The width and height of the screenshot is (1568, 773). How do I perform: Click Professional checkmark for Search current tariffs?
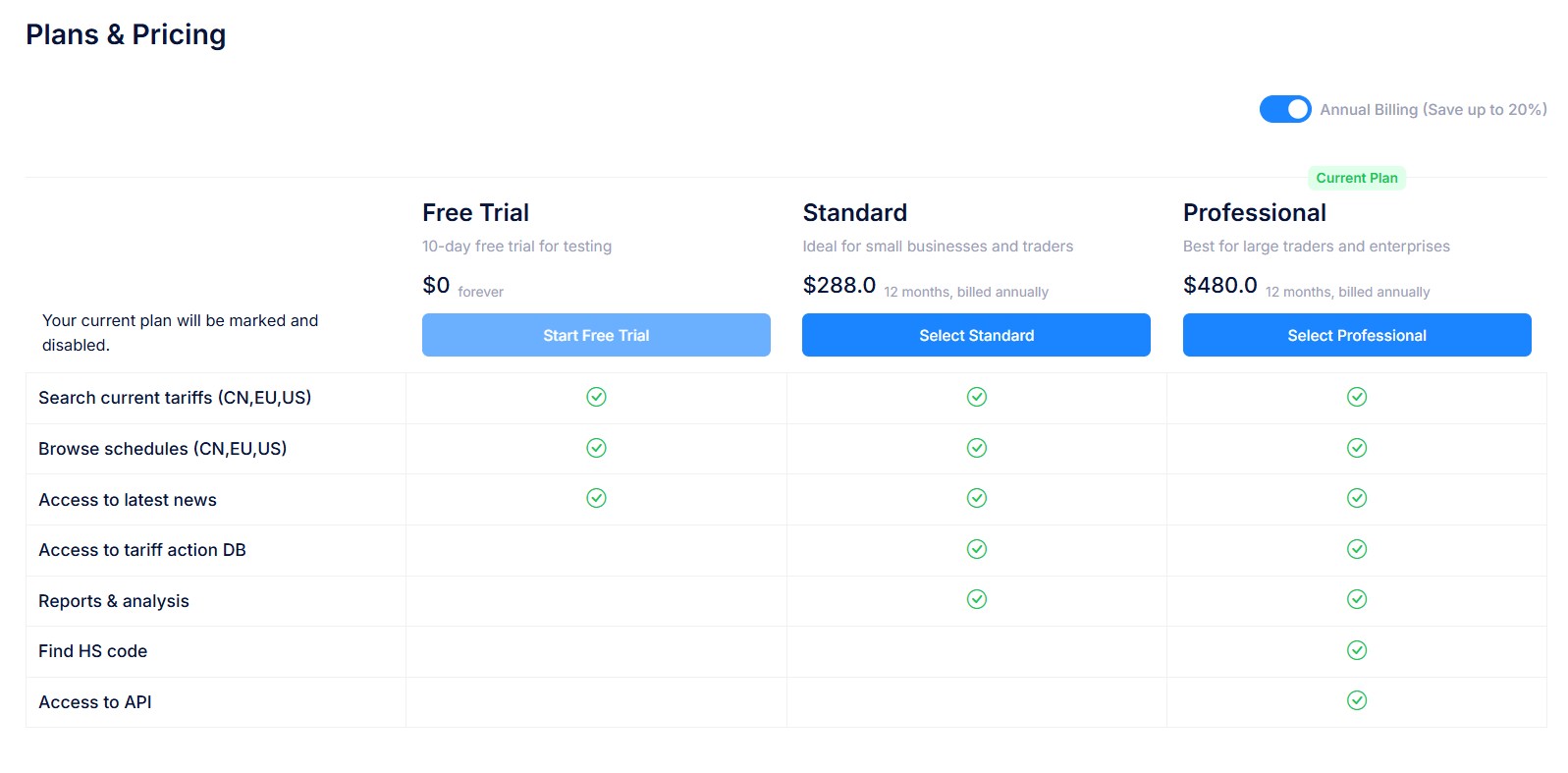pyautogui.click(x=1357, y=397)
